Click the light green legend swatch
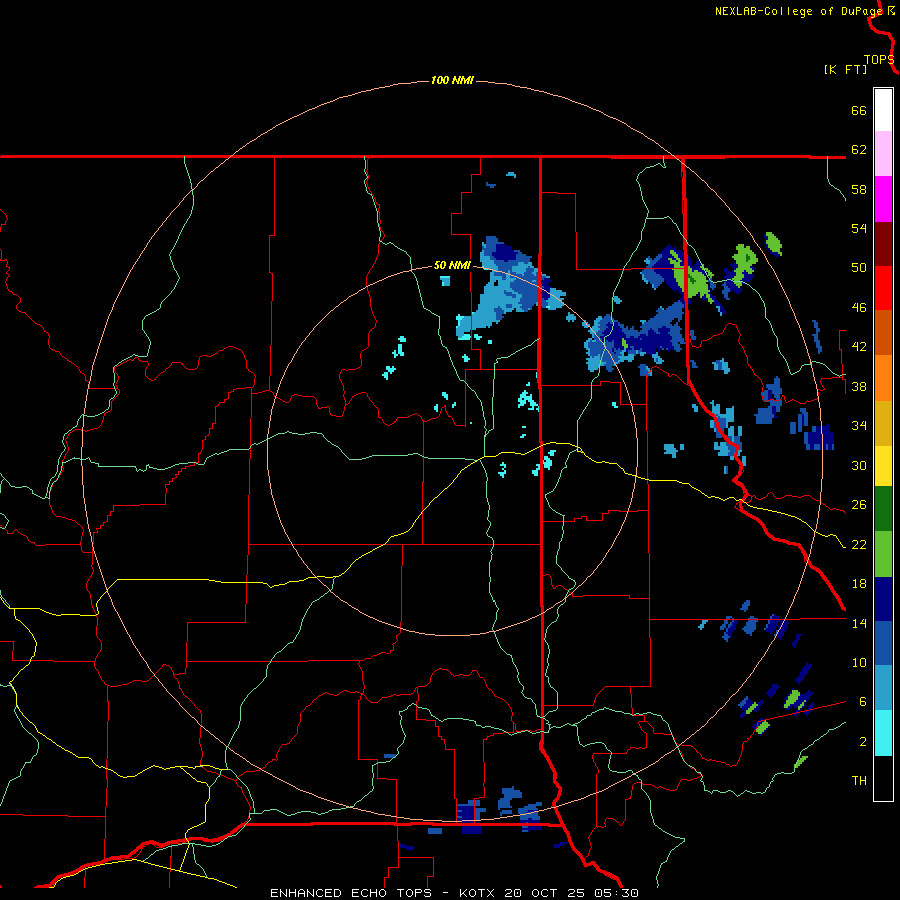Screen dimensions: 900x900 pyautogui.click(x=883, y=554)
